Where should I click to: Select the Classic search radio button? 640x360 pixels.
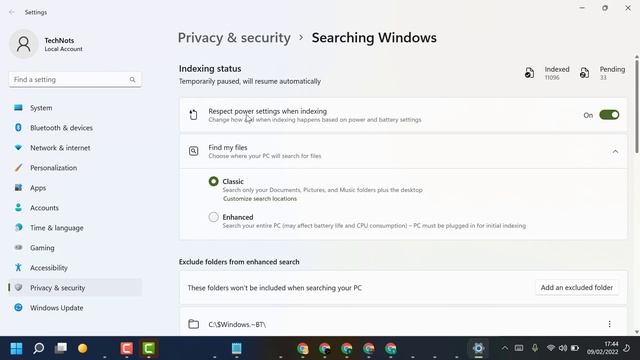coord(213,181)
